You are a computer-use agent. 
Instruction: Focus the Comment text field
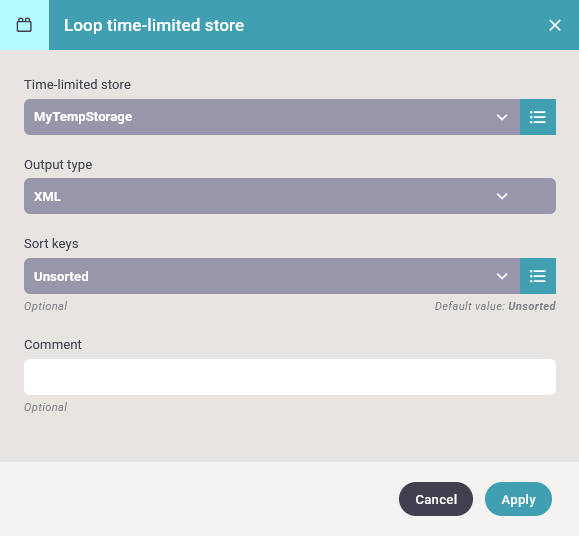coord(290,377)
